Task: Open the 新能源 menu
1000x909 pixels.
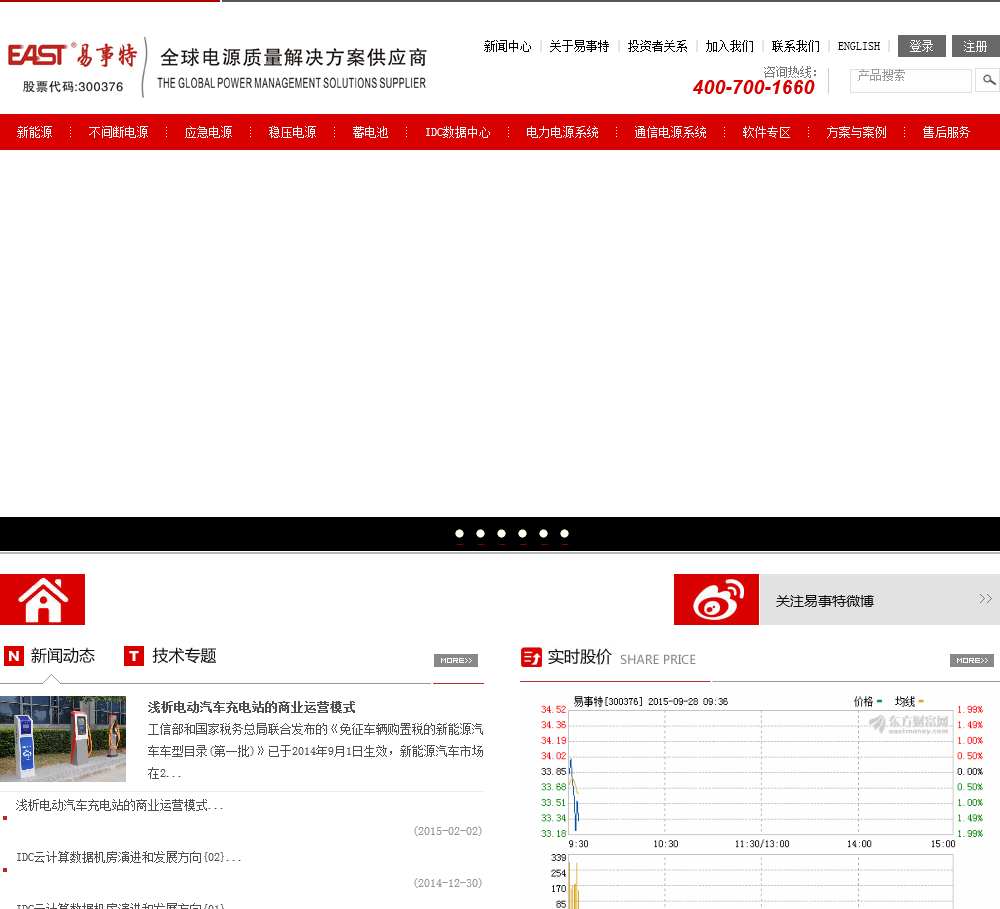Action: click(34, 132)
